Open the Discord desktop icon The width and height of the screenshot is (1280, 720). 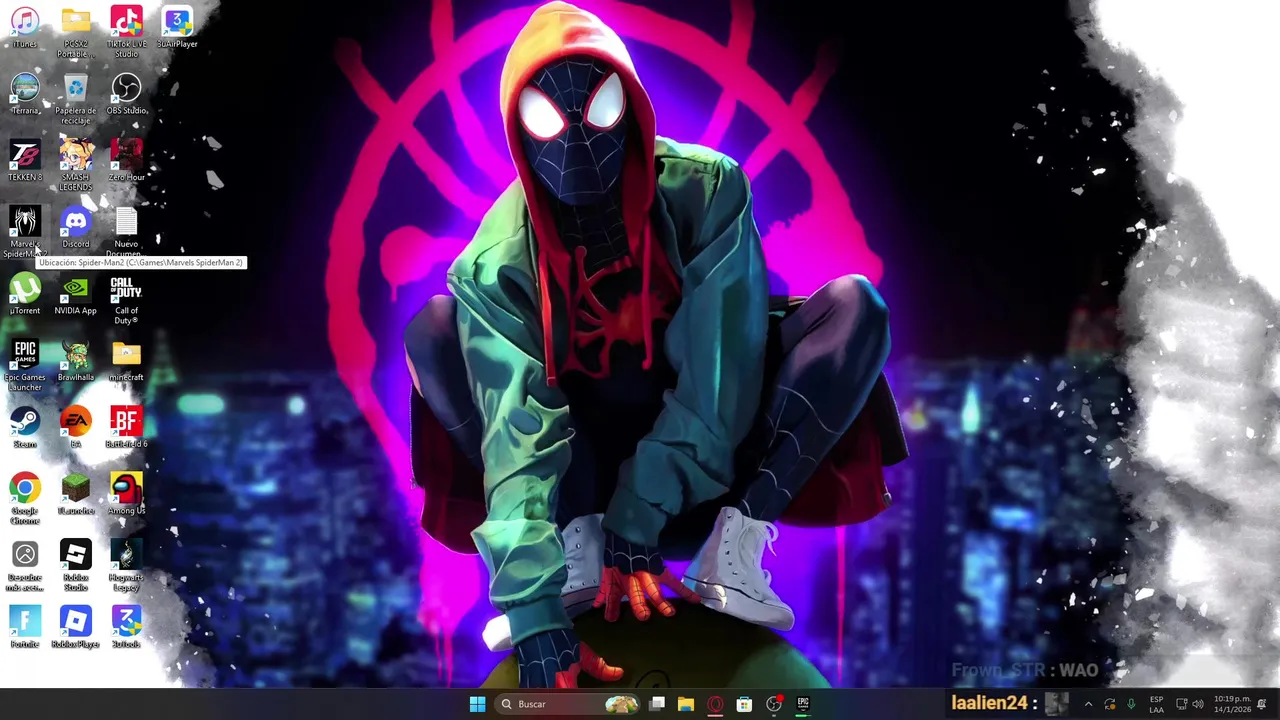coord(75,228)
